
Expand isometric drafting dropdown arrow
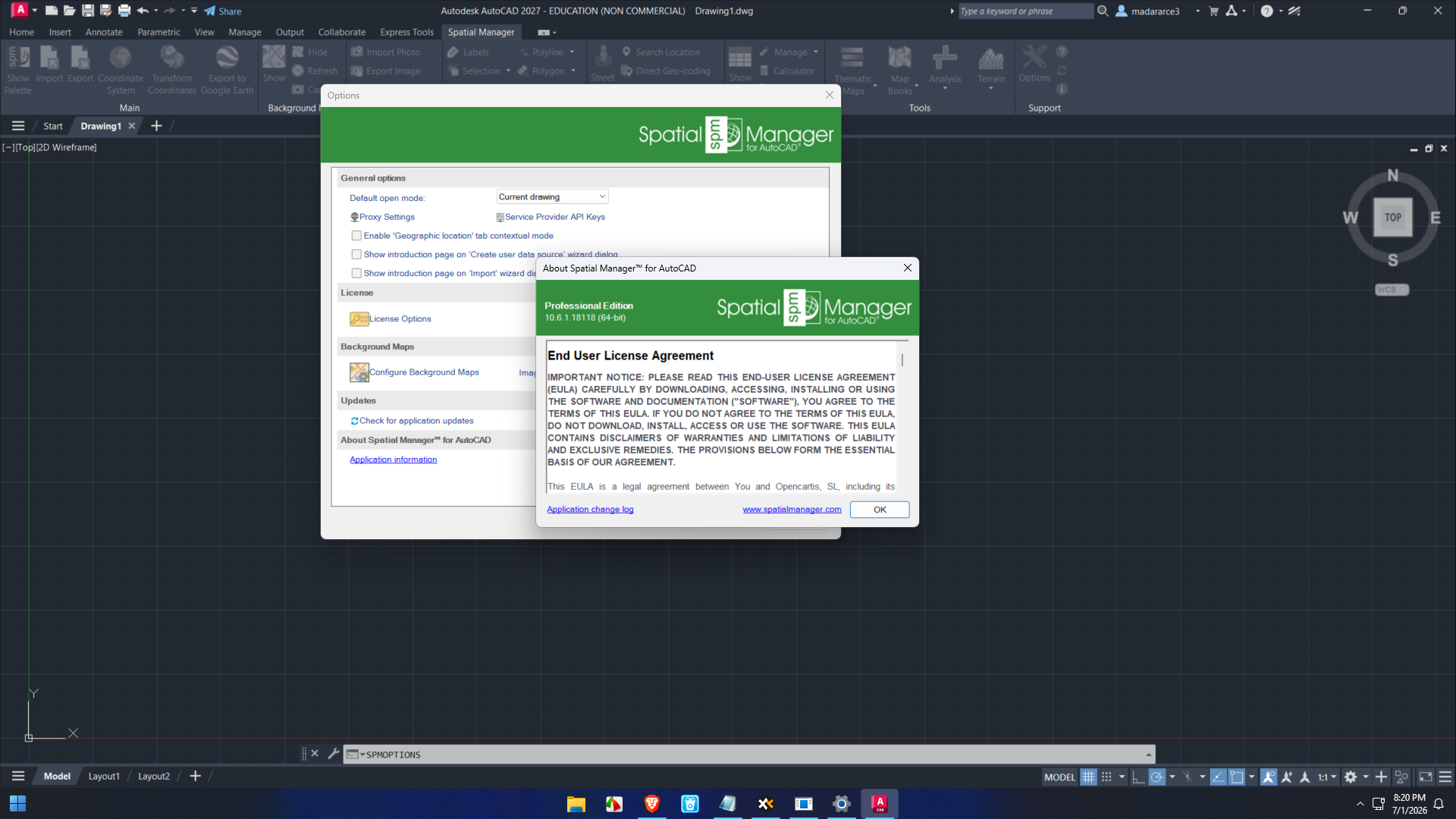(x=1202, y=777)
